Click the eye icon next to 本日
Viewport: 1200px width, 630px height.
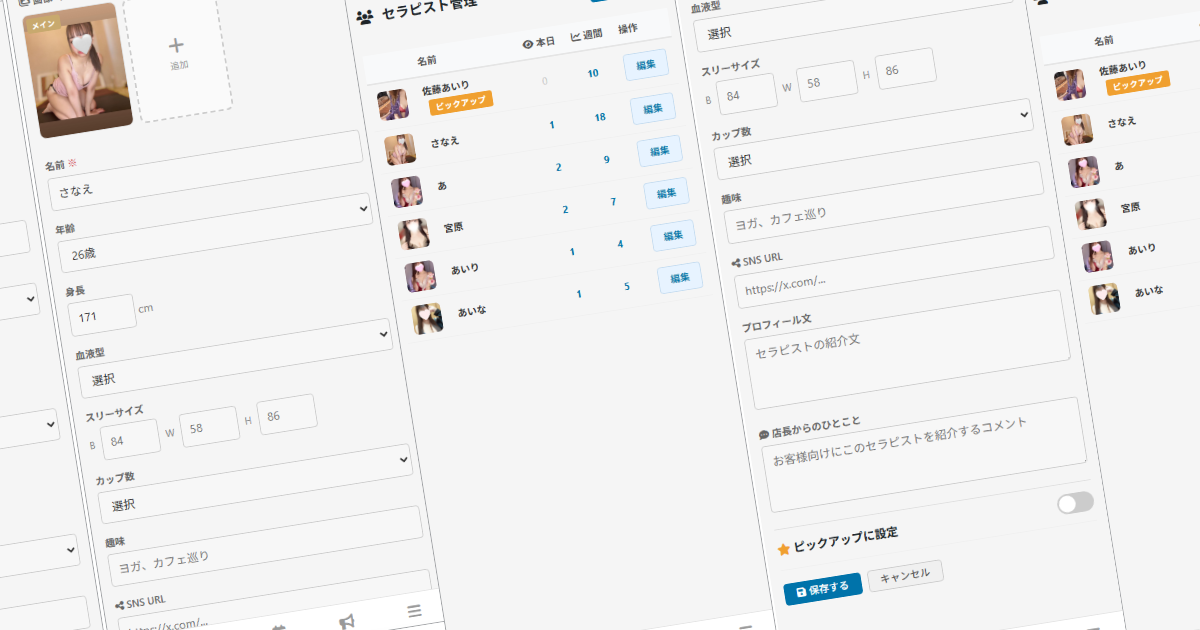pyautogui.click(x=528, y=43)
